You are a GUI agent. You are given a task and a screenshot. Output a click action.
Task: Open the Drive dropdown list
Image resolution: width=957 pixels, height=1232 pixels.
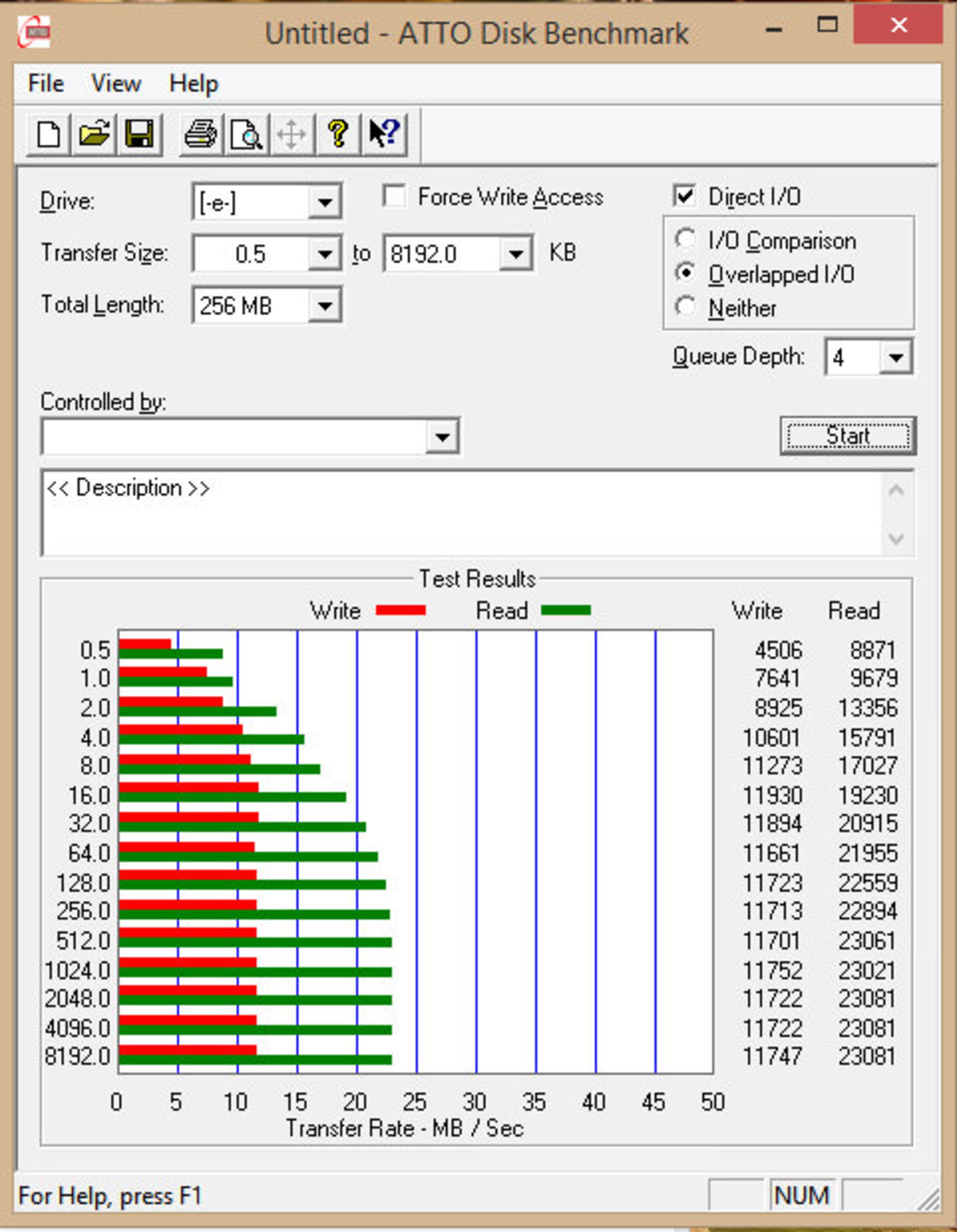[324, 202]
